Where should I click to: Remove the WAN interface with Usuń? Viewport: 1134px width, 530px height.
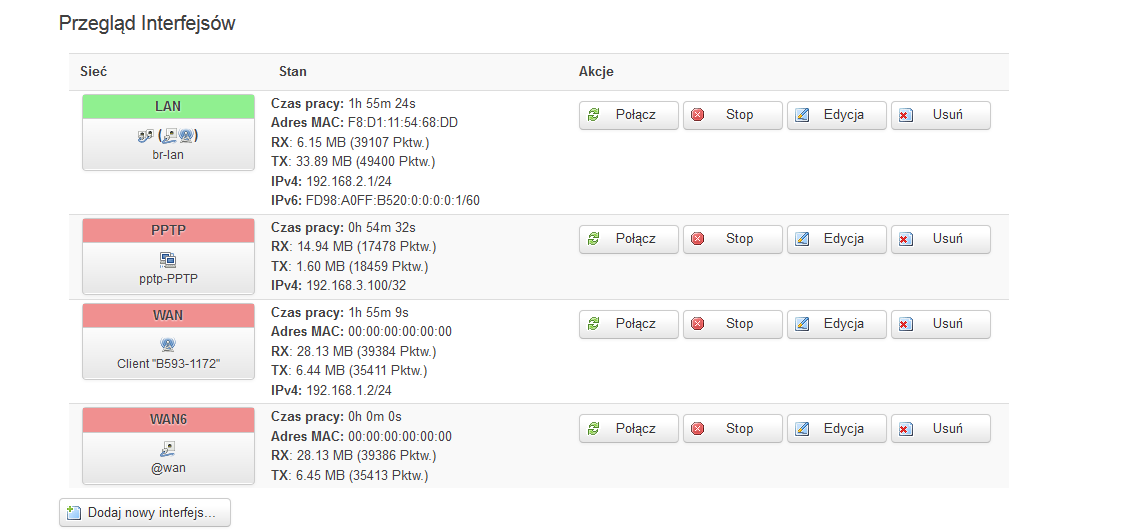click(x=941, y=325)
